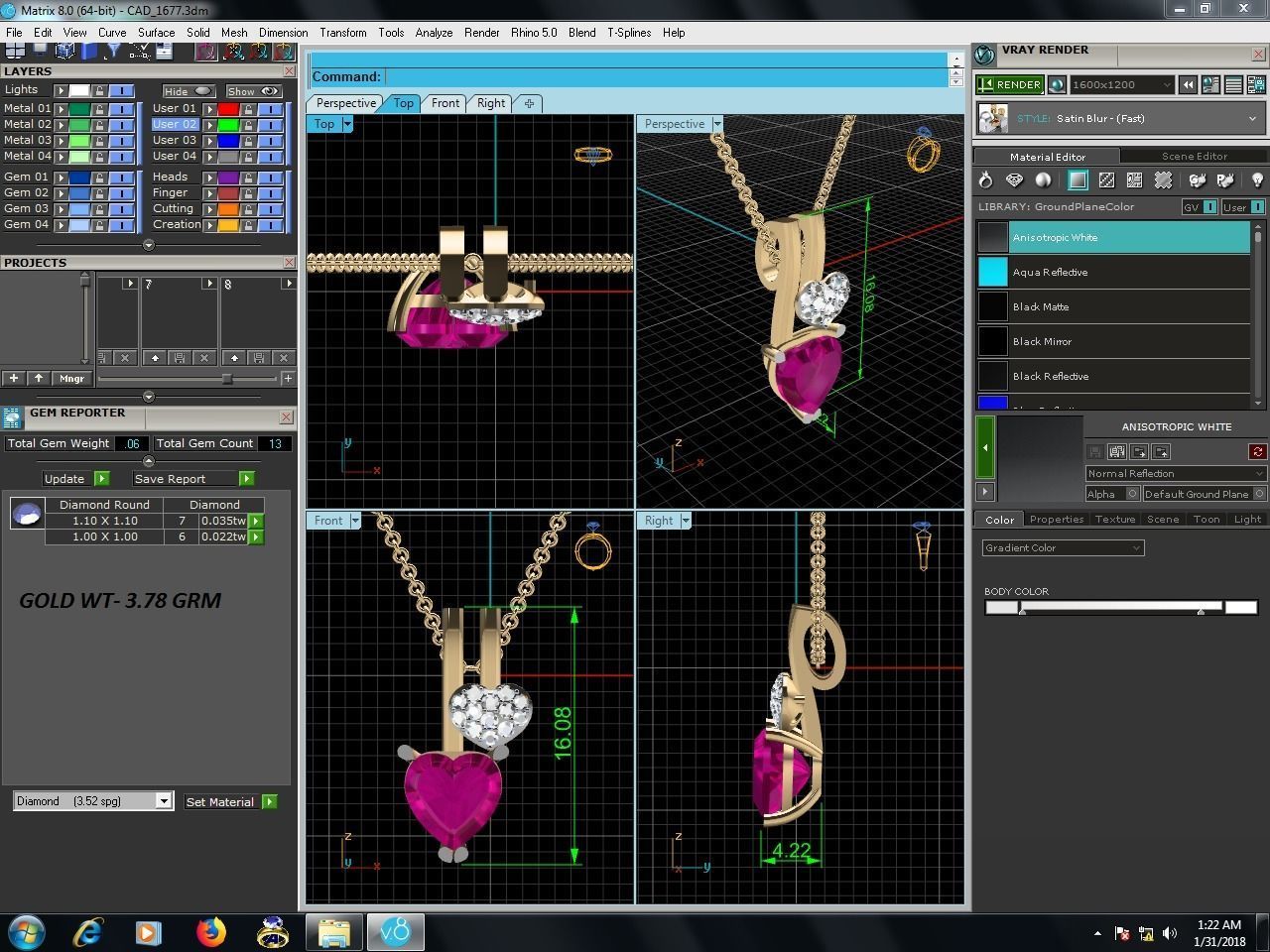Click the G snail material icon
Viewport: 1270px width, 952px height.
pos(1198,179)
